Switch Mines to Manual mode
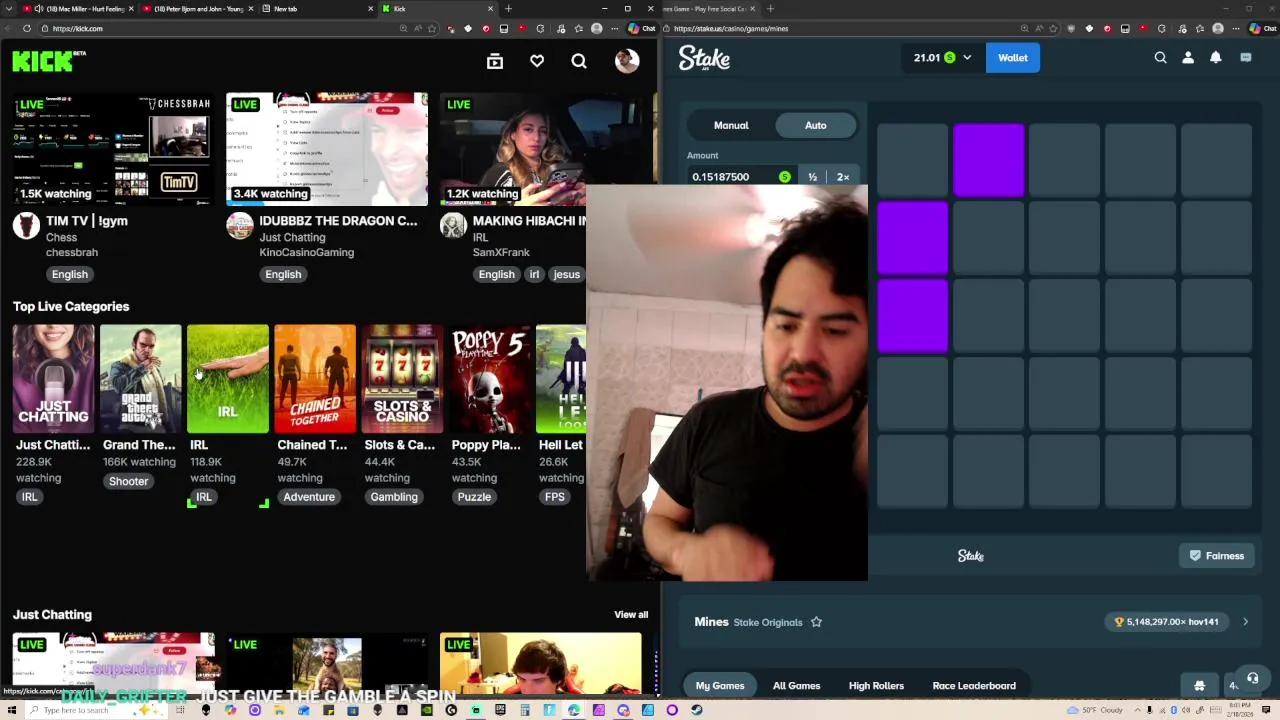This screenshot has width=1280, height=720. click(731, 125)
